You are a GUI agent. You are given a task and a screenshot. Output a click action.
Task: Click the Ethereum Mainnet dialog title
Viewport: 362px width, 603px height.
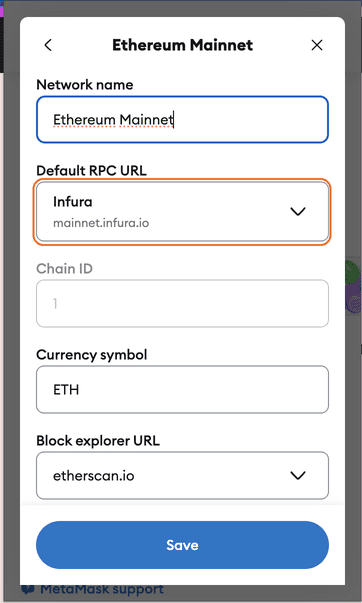point(182,45)
